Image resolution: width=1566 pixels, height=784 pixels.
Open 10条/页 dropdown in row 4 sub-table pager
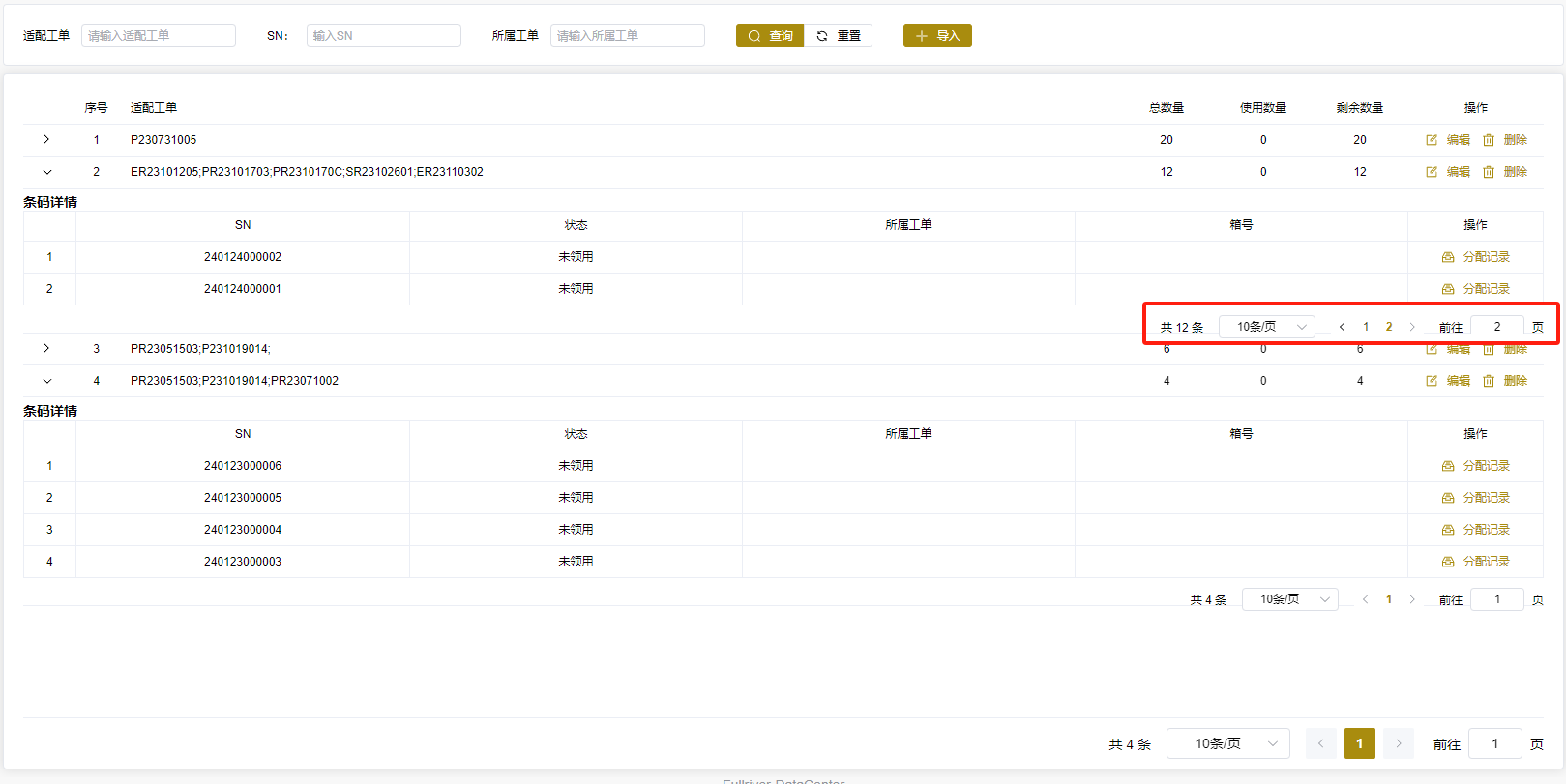[x=1290, y=599]
